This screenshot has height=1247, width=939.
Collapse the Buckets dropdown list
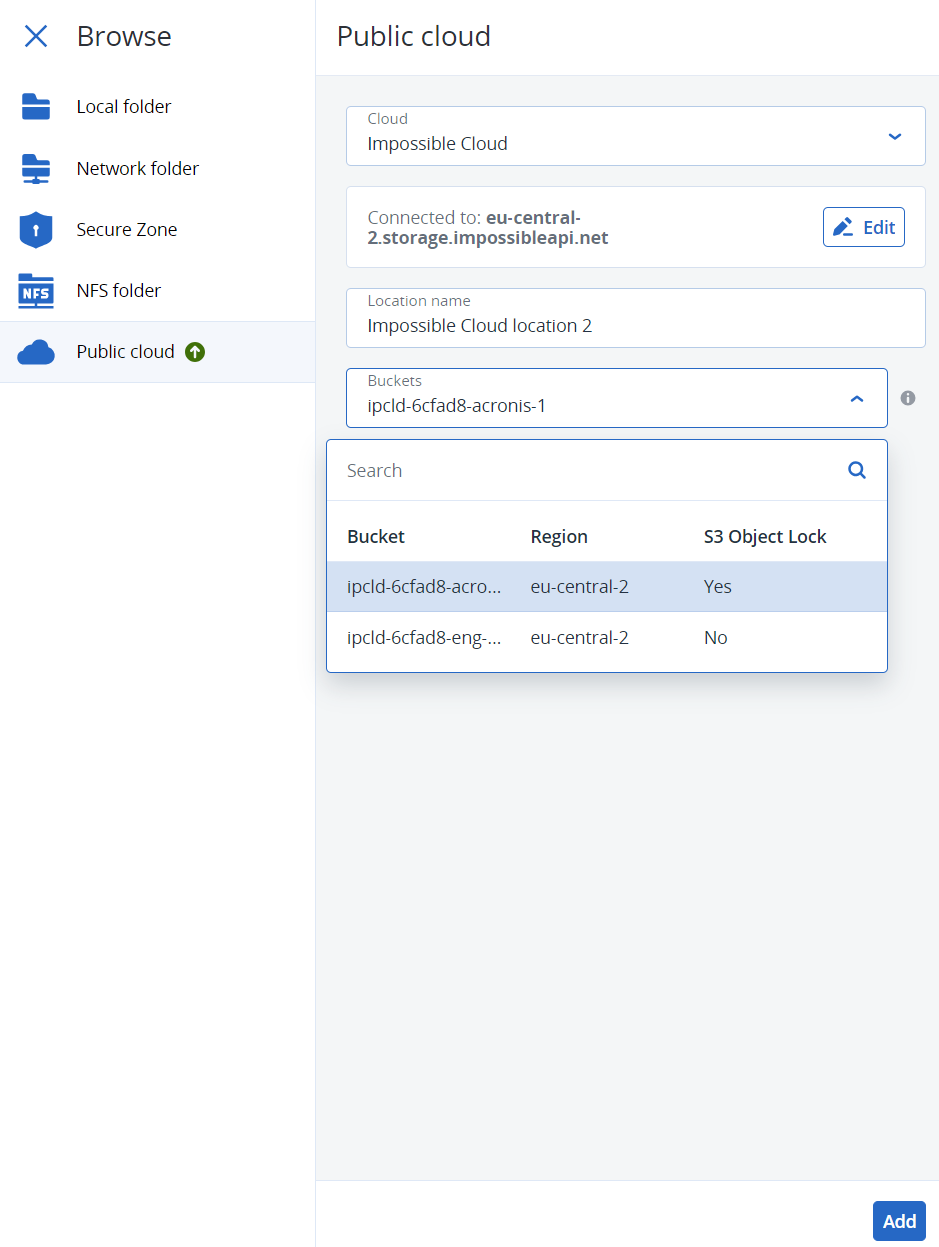tap(857, 397)
